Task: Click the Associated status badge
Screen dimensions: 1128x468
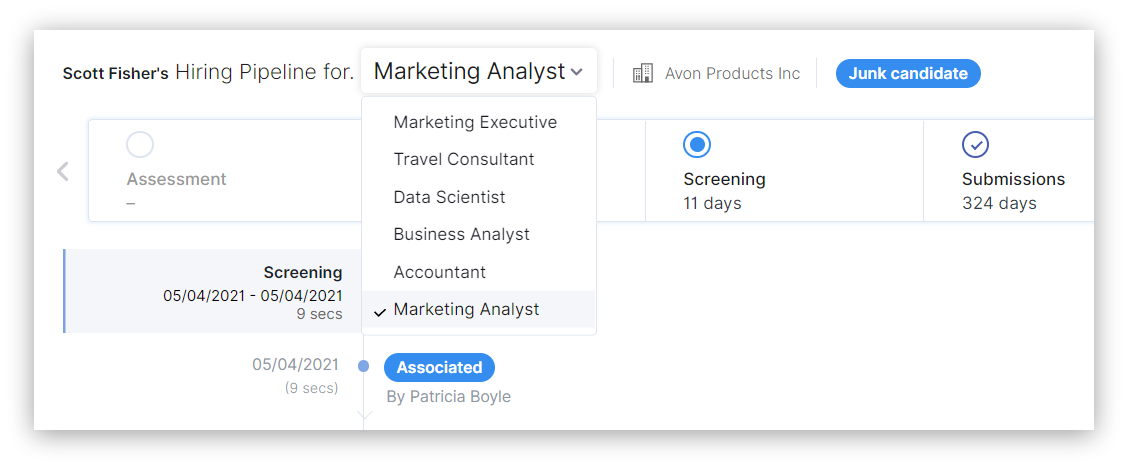Action: point(439,367)
